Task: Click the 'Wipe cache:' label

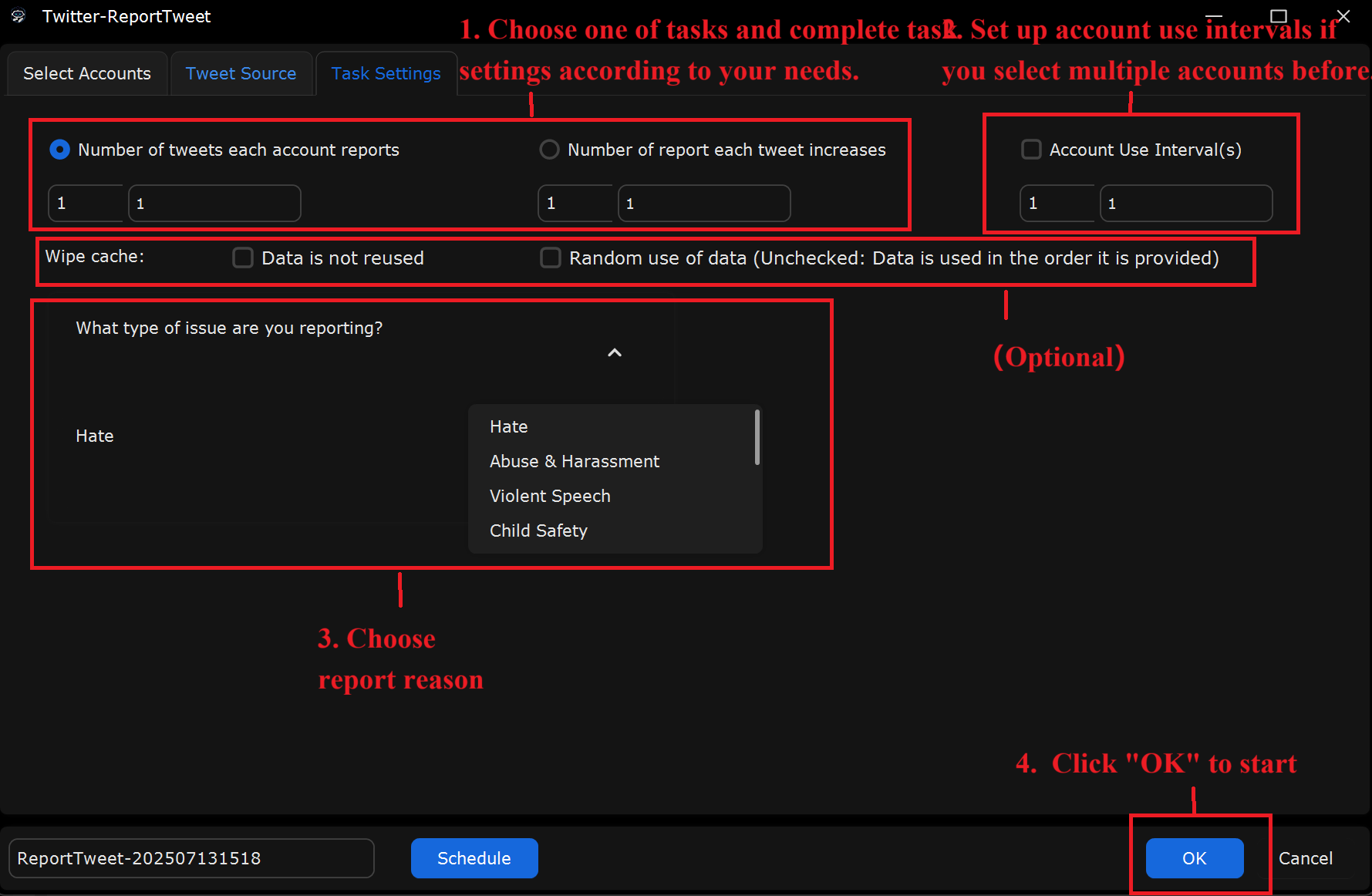Action: (x=95, y=257)
